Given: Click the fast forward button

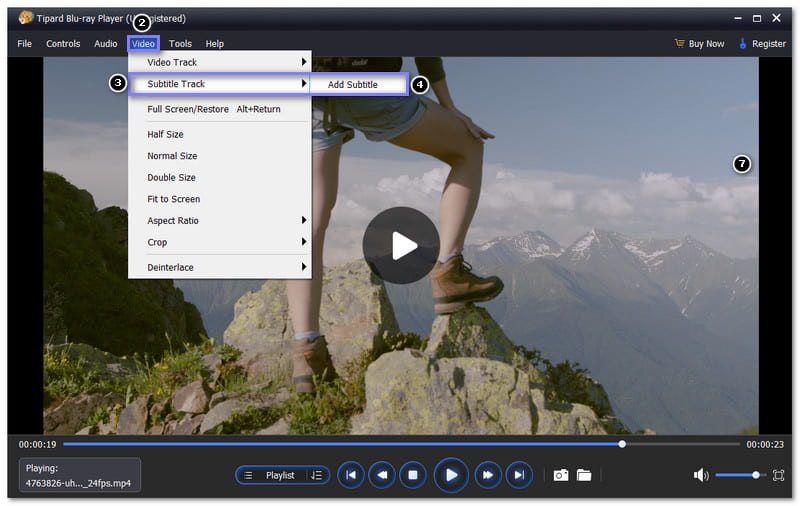Looking at the screenshot, I should [488, 475].
